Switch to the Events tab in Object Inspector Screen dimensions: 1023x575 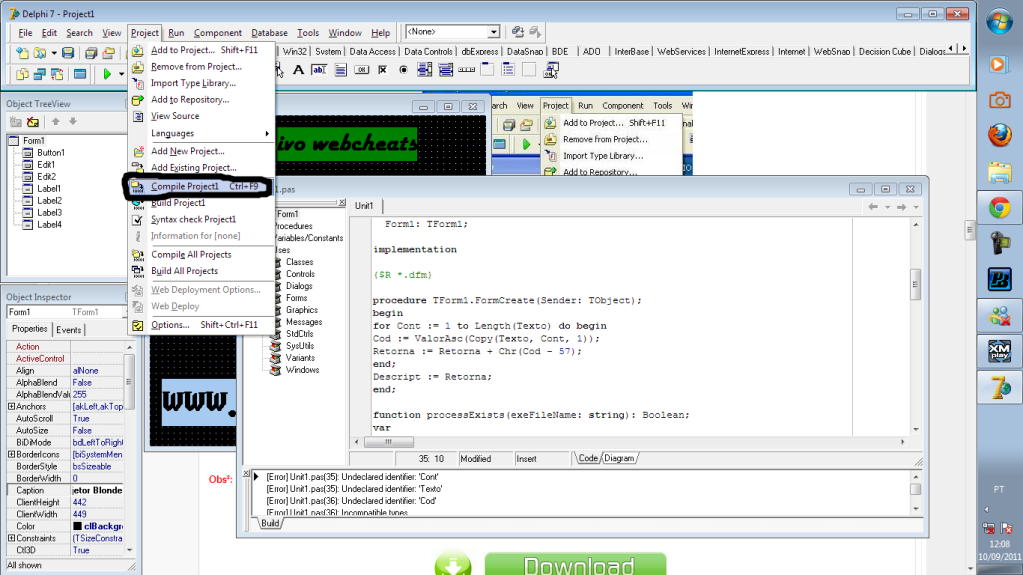coord(69,330)
